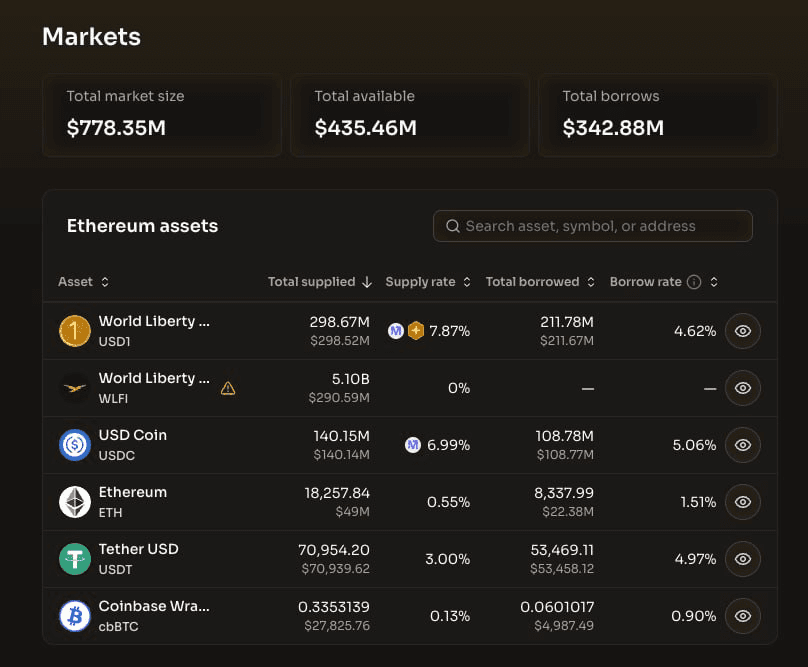Sort by Supply rate column arrows

(x=467, y=282)
